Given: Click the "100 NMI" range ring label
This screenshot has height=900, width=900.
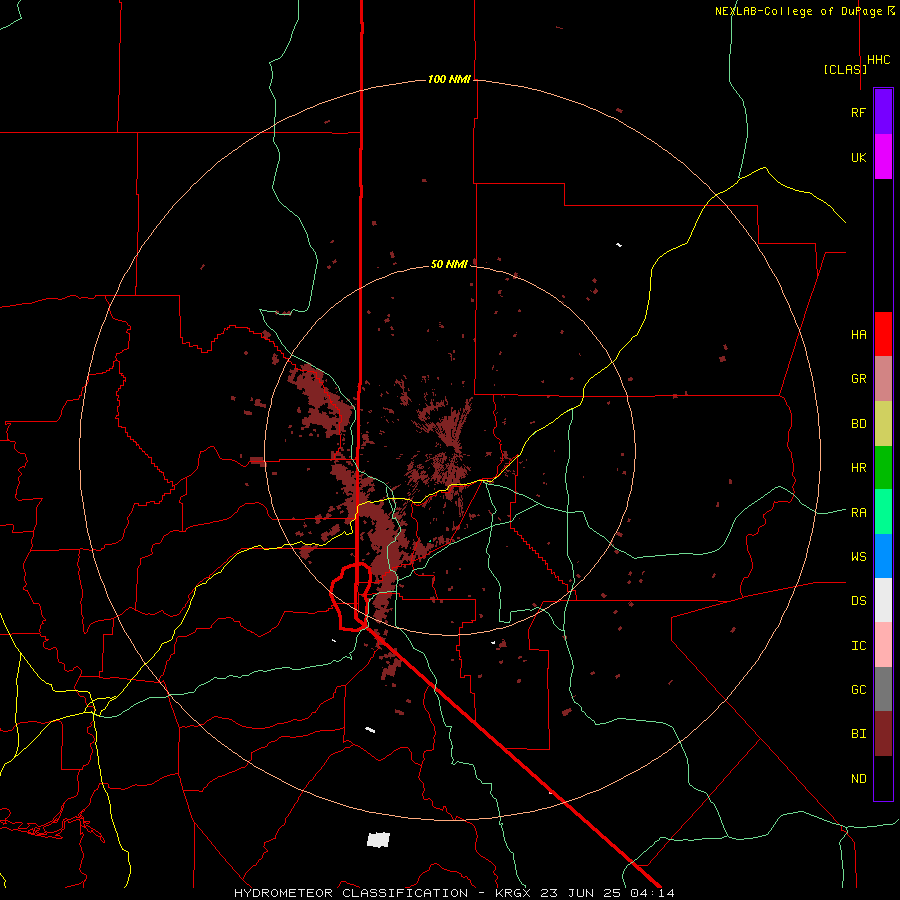Looking at the screenshot, I should click(x=449, y=79).
